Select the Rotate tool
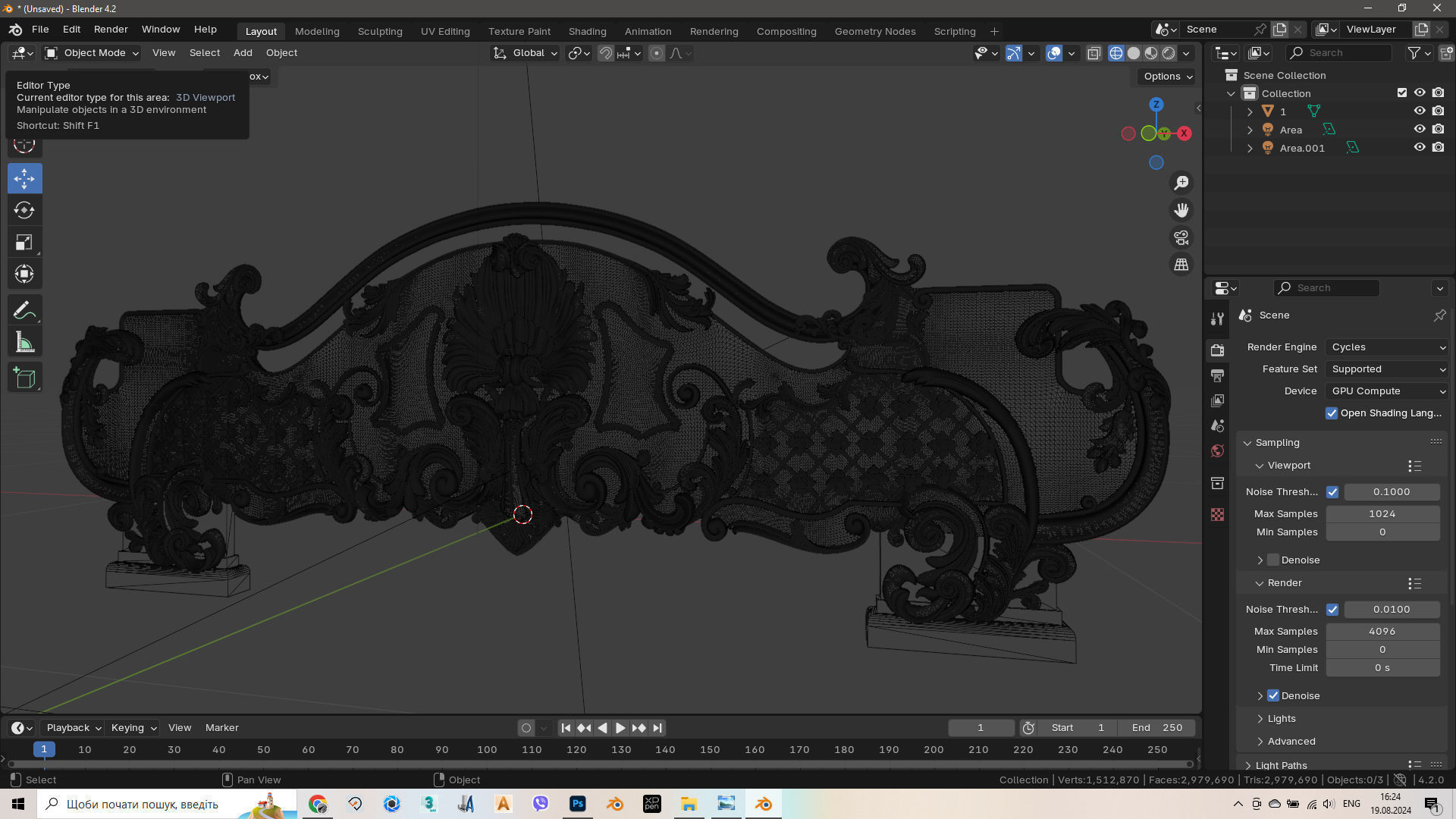 [24, 210]
